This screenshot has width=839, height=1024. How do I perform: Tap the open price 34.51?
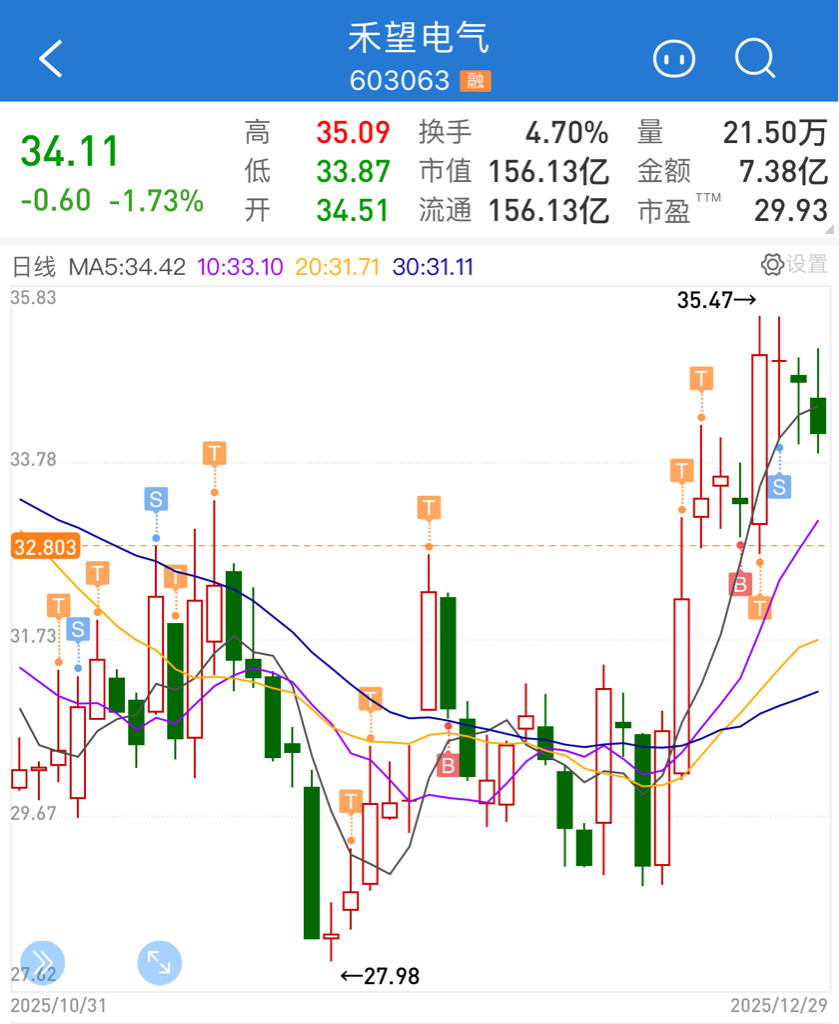[x=353, y=211]
